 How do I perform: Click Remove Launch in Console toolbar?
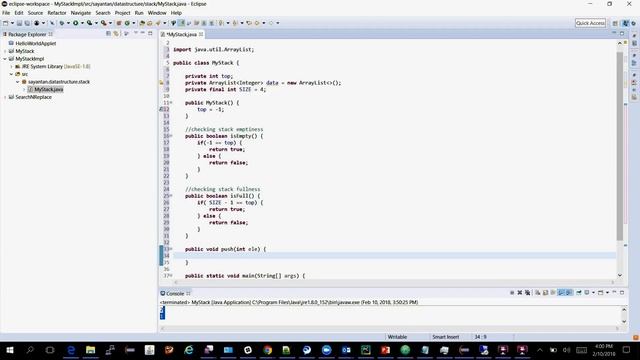point(520,293)
